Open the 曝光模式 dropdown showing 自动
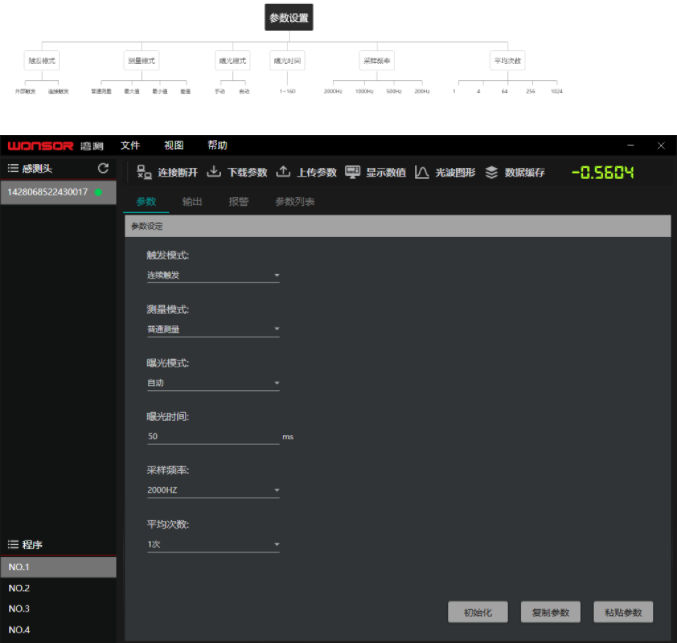The height and width of the screenshot is (643, 677). pyautogui.click(x=213, y=383)
